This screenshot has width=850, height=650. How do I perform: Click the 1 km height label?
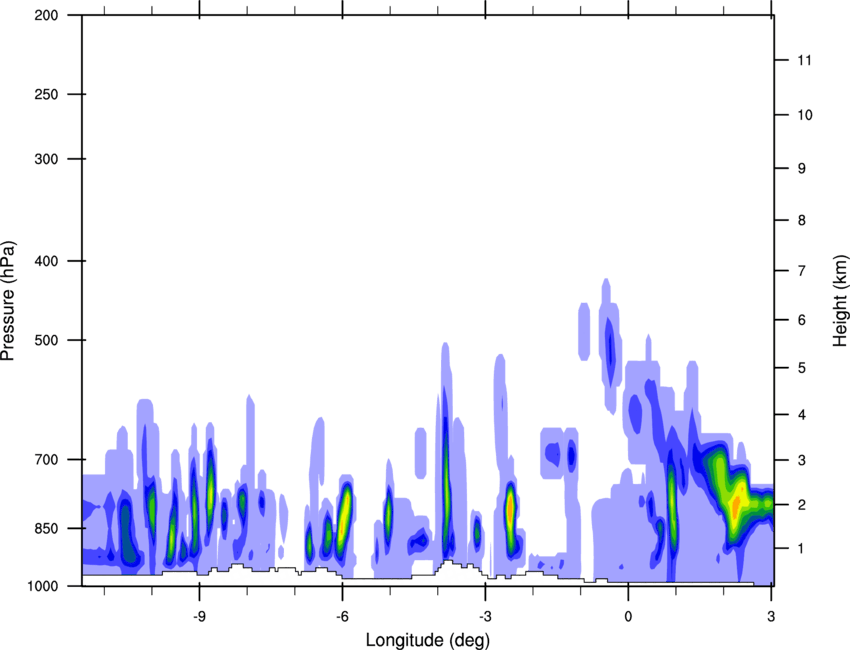pos(802,549)
